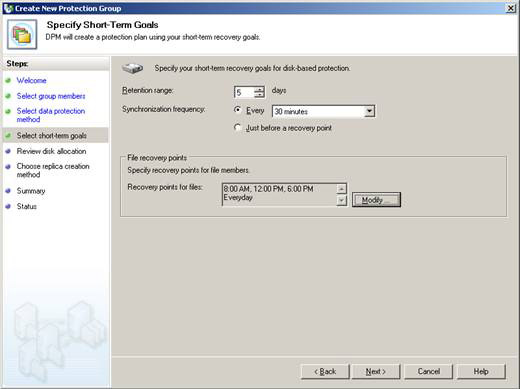Screen dimensions: 520x389
Task: Click the green bullet beside Welcome
Action: [8, 80]
